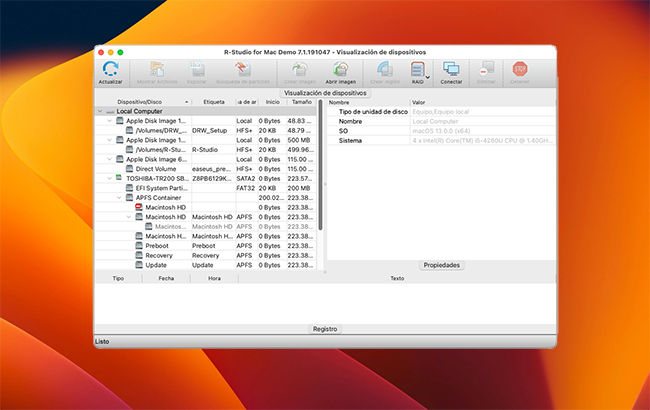Click the Explorar toolbar icon
The width and height of the screenshot is (650, 410).
click(x=196, y=69)
